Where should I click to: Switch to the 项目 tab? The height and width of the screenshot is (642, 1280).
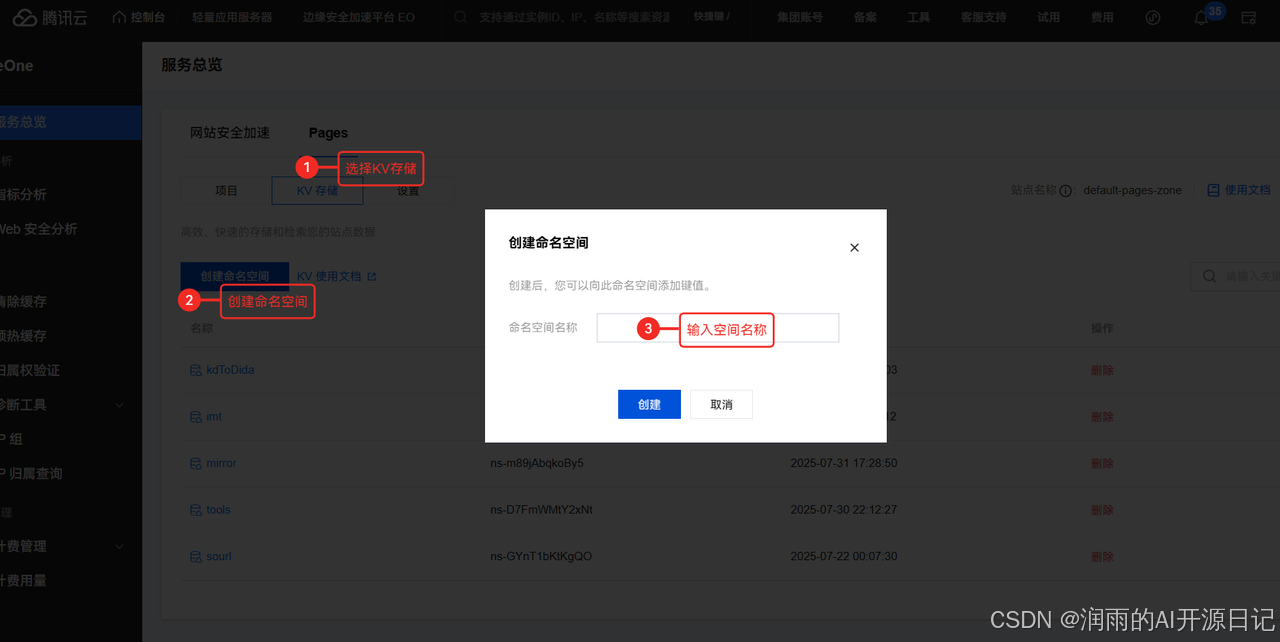226,190
